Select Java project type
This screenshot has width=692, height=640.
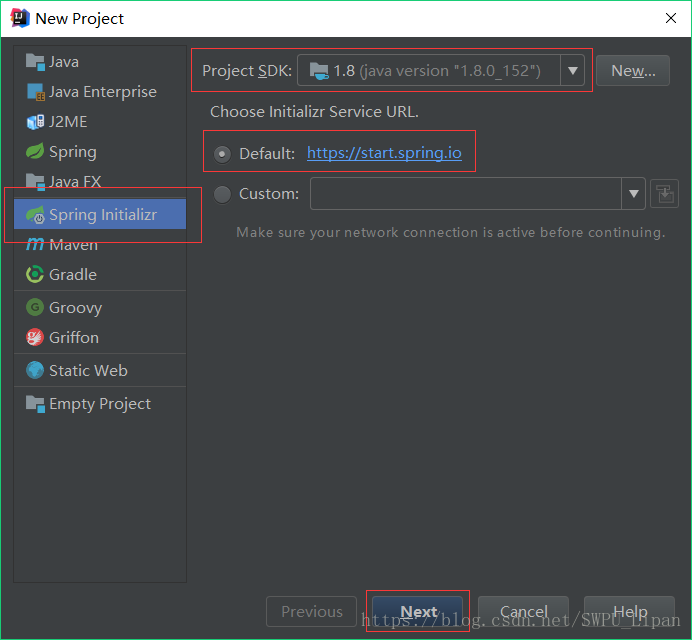tap(100, 62)
